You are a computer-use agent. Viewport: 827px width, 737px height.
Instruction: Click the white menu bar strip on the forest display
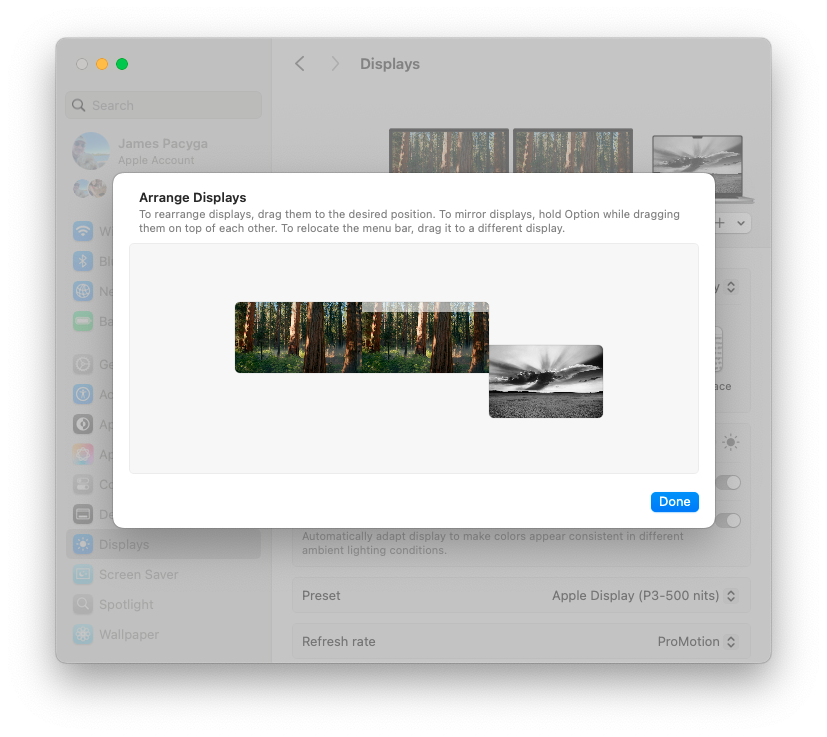pyautogui.click(x=425, y=307)
